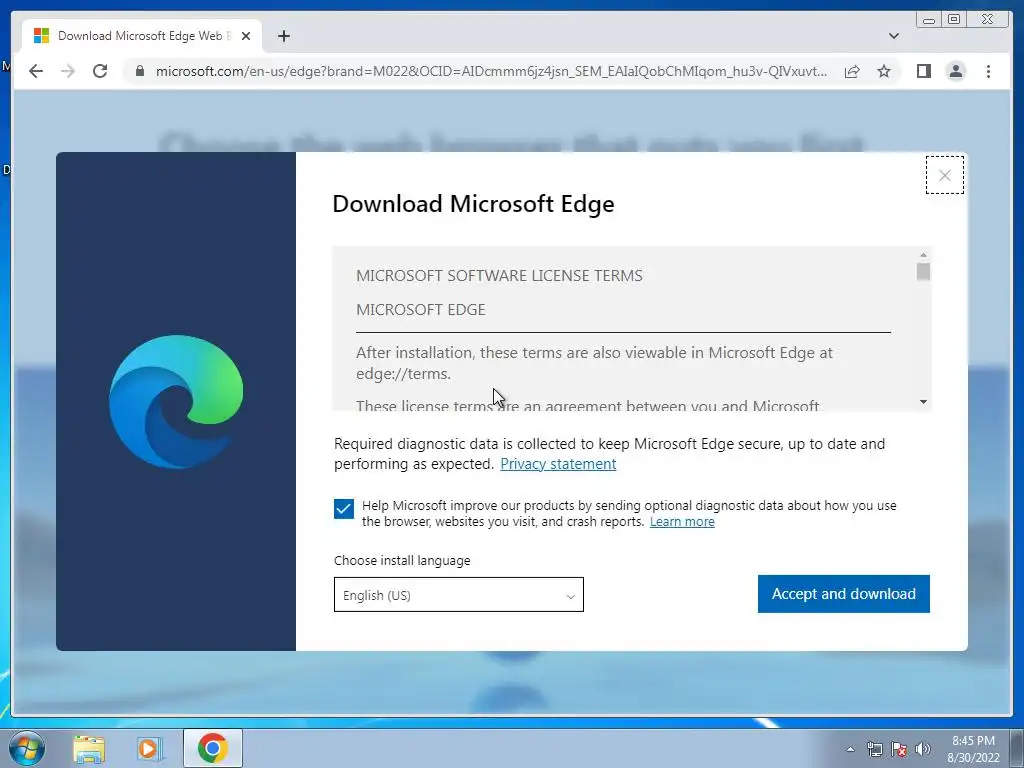Open Windows Explorer from taskbar

[x=89, y=749]
